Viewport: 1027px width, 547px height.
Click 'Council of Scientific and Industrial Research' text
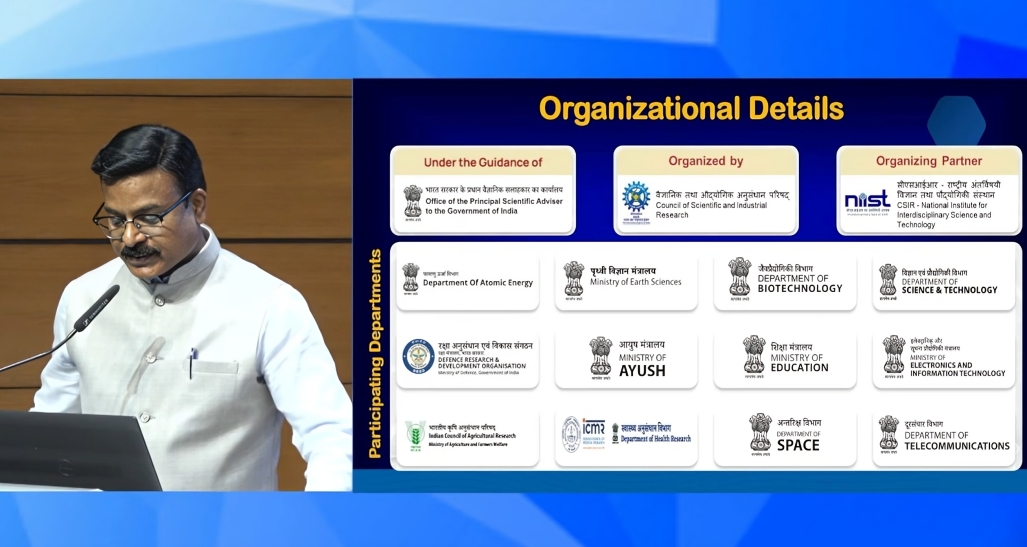point(711,210)
